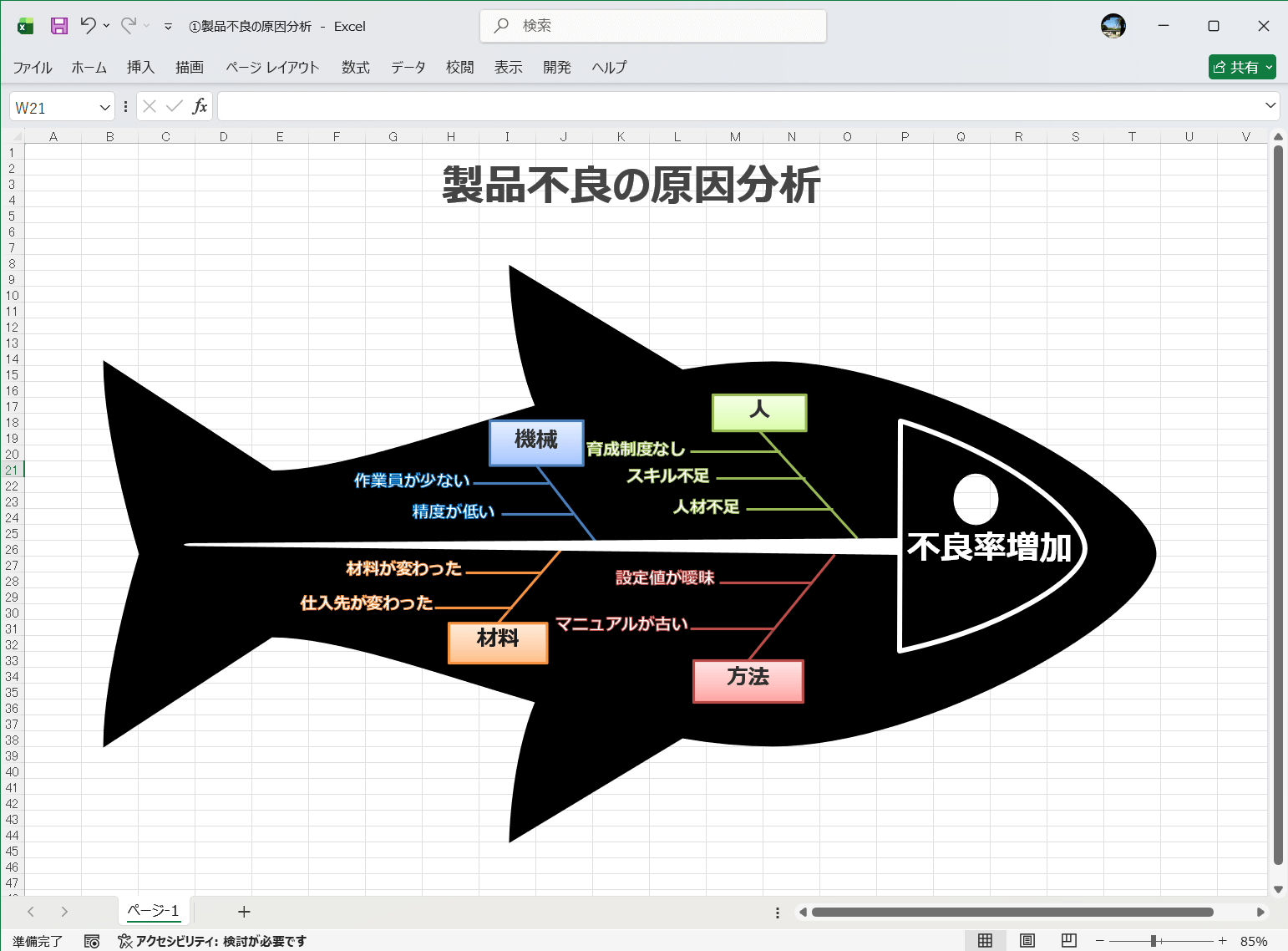Select the Normal view icon in status bar
Screen dimensions: 1288x951
986,940
